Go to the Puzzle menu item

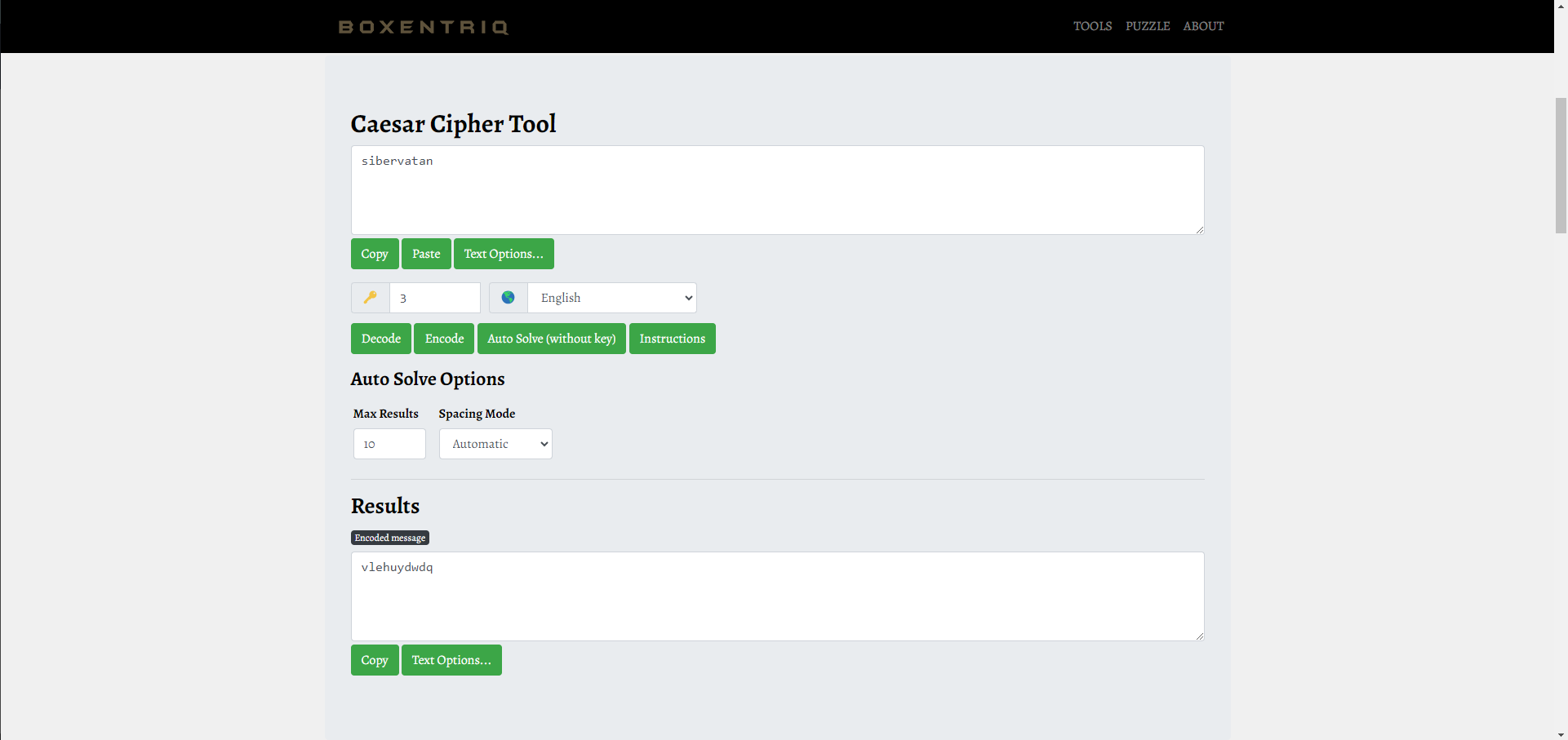click(x=1147, y=26)
